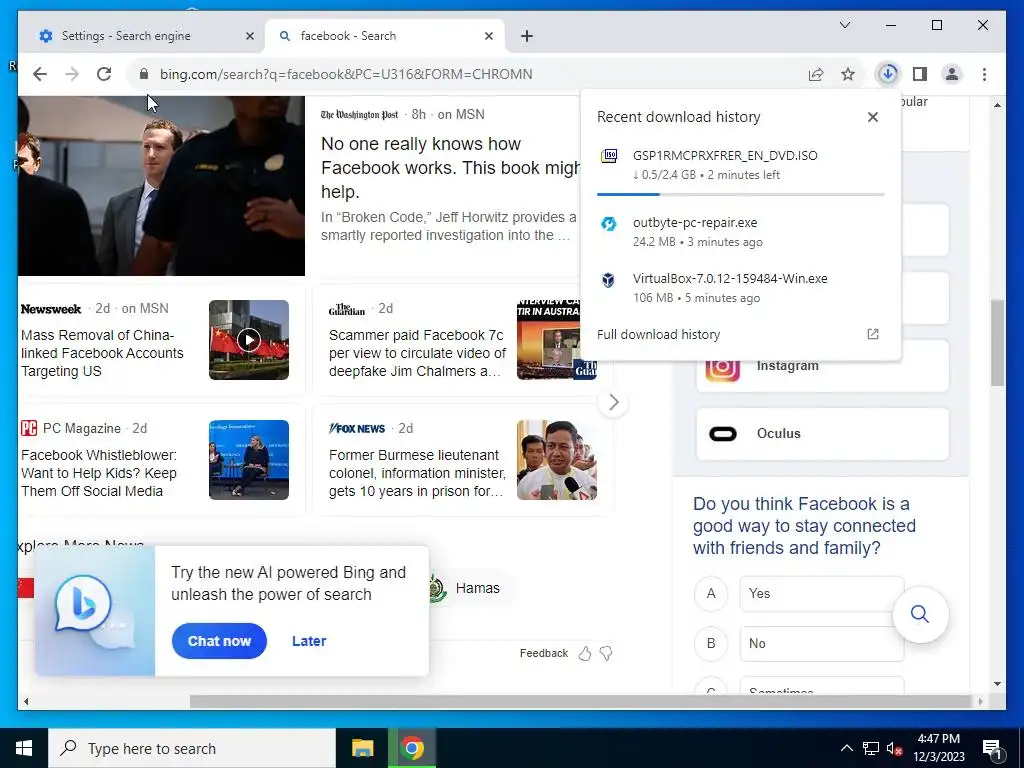Open the notification center icon
The image size is (1024, 768).
tap(992, 748)
